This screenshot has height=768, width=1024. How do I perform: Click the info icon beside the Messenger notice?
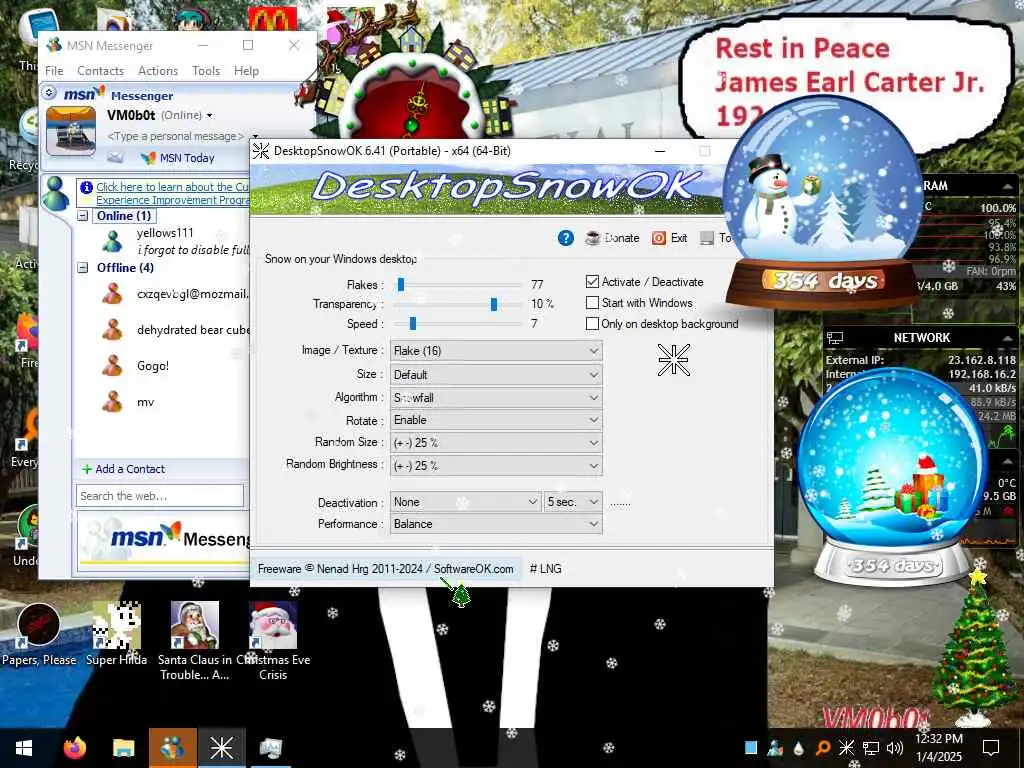pos(86,187)
